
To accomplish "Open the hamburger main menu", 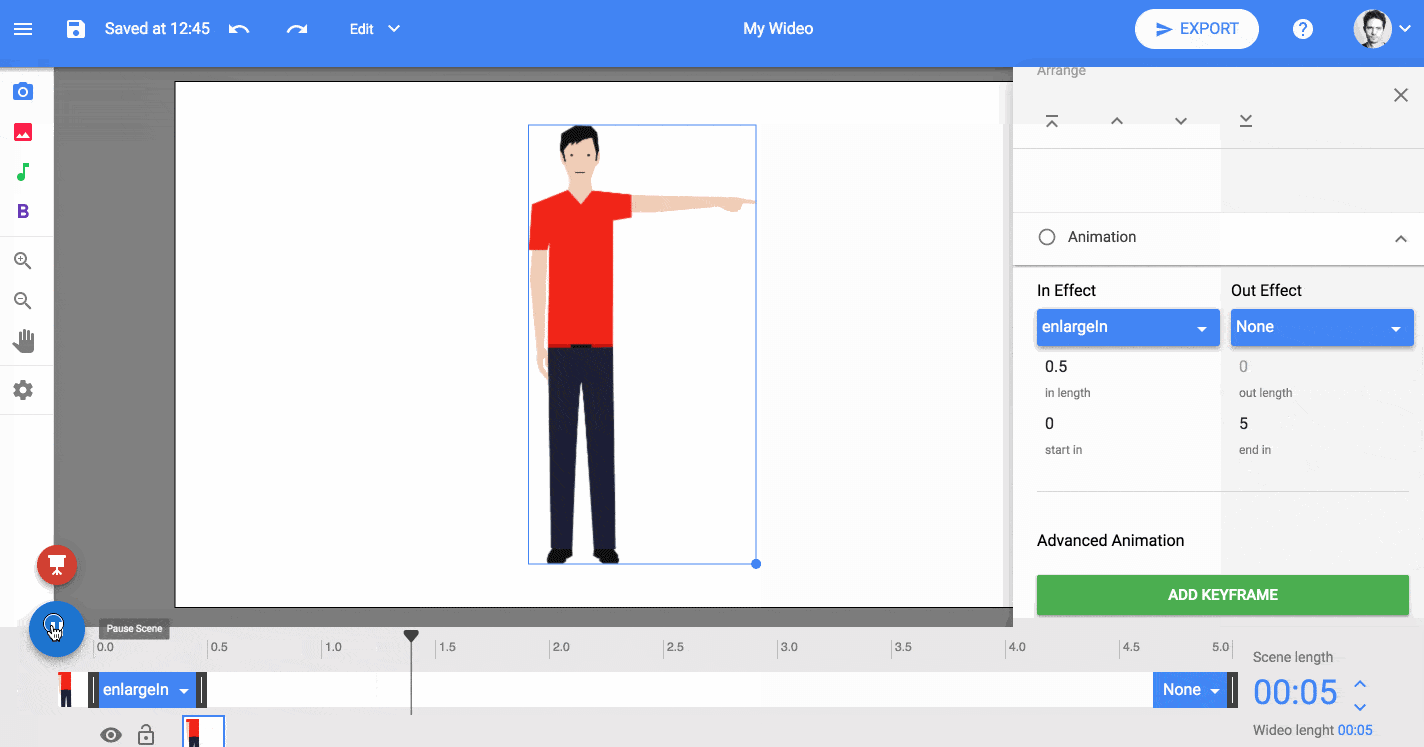I will 23,29.
